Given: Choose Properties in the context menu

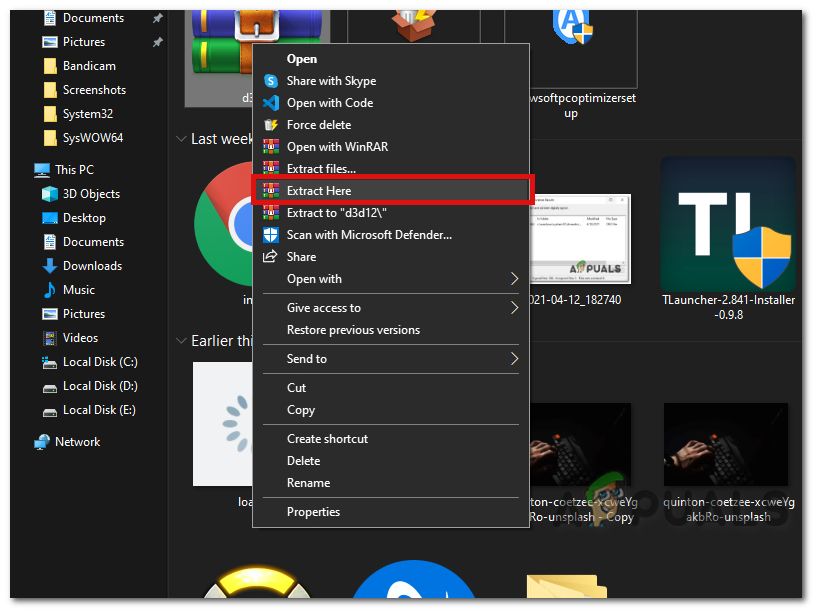Looking at the screenshot, I should pos(313,512).
